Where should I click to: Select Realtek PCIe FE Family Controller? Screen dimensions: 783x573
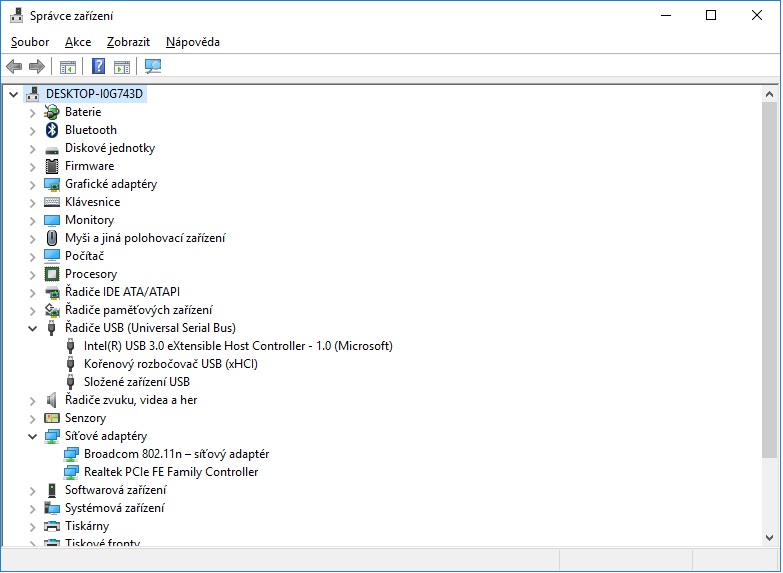pyautogui.click(x=171, y=472)
